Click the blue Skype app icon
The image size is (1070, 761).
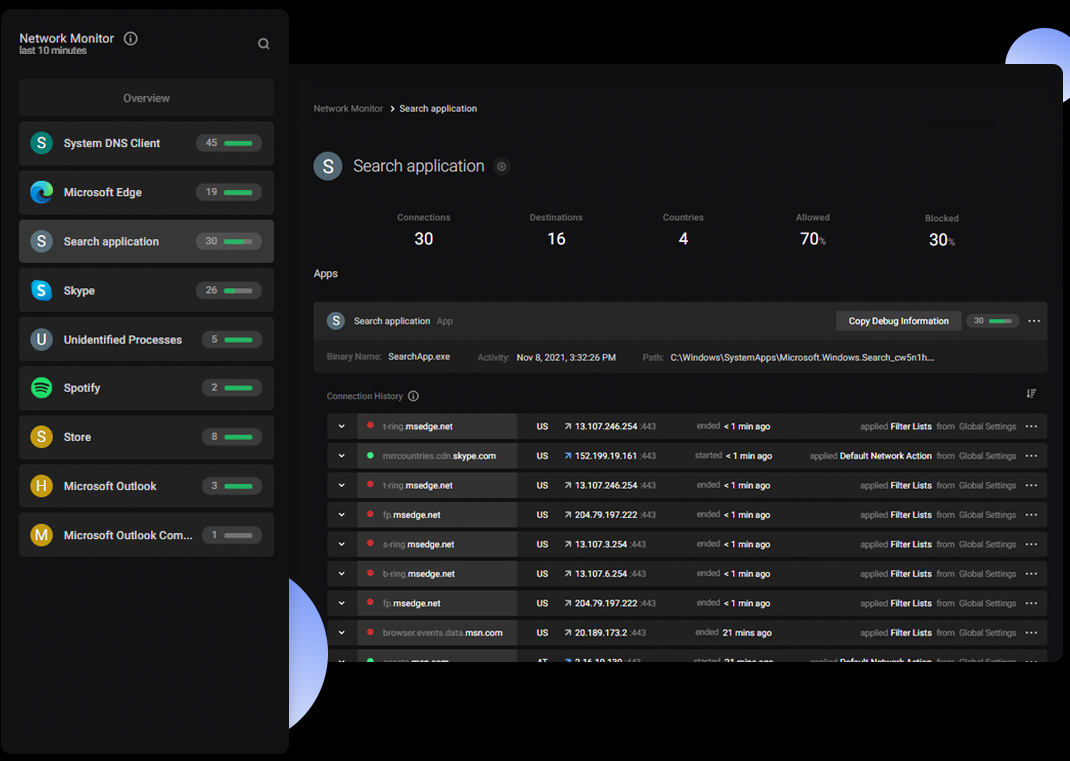click(42, 290)
